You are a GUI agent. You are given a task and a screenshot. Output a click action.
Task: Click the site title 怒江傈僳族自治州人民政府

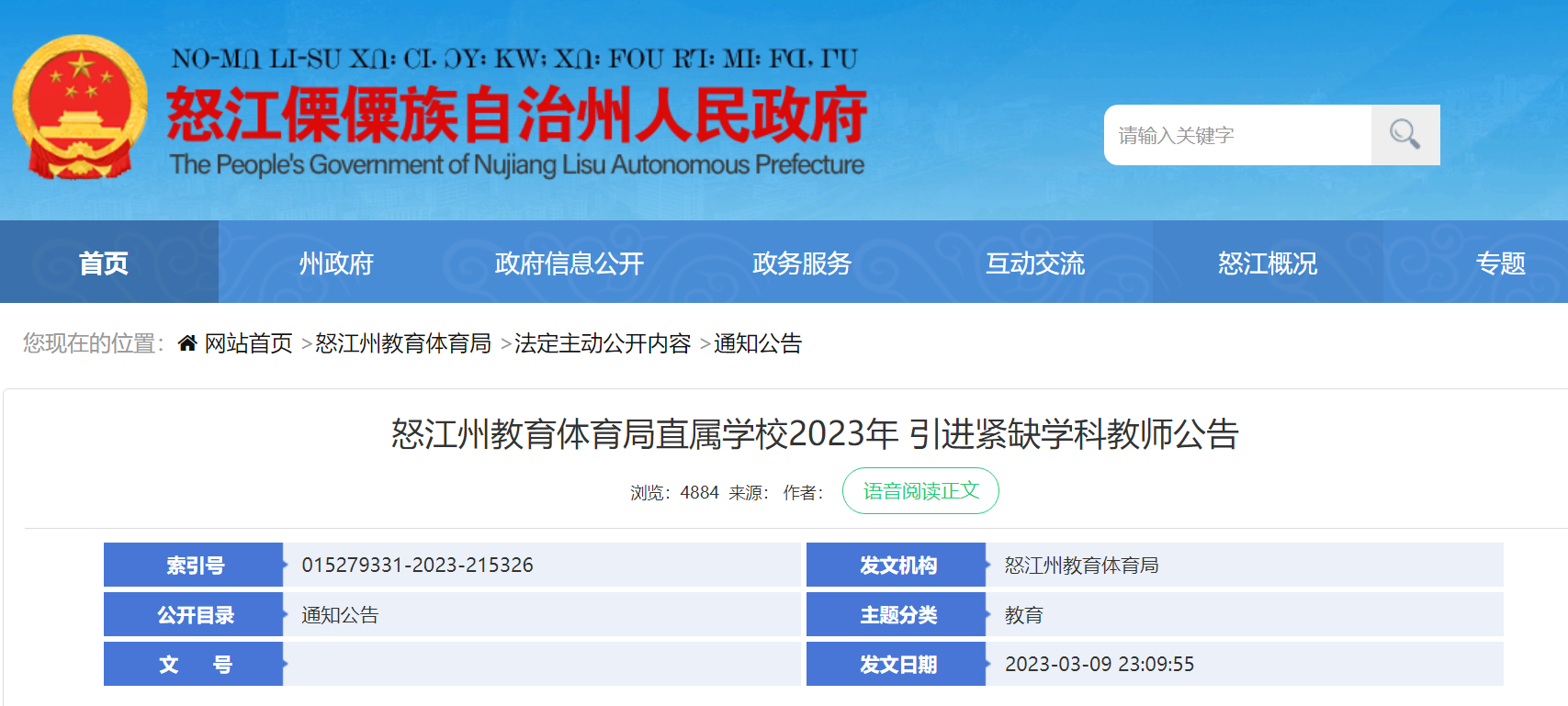tap(517, 116)
